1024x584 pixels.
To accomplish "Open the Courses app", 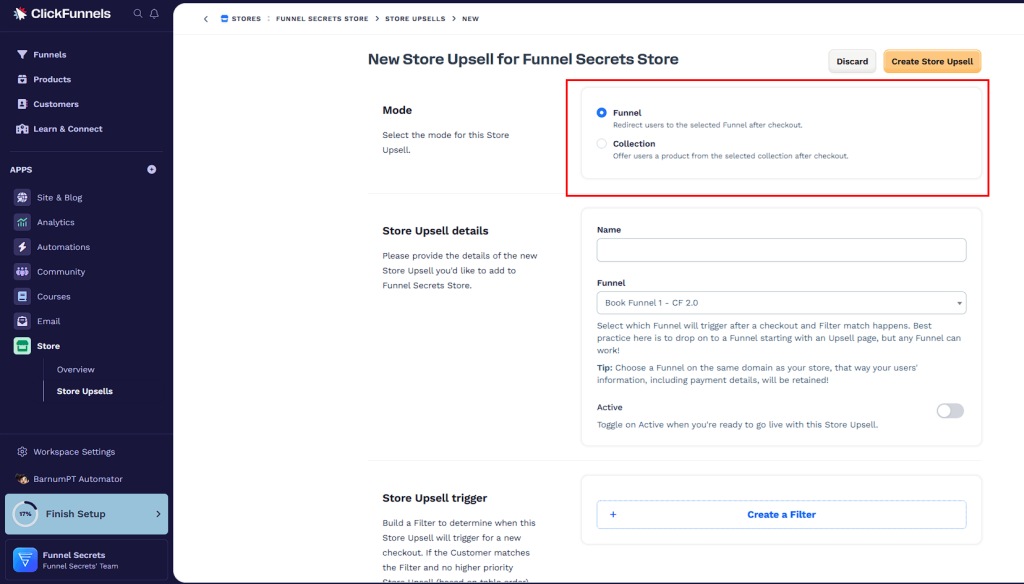I will 54,297.
